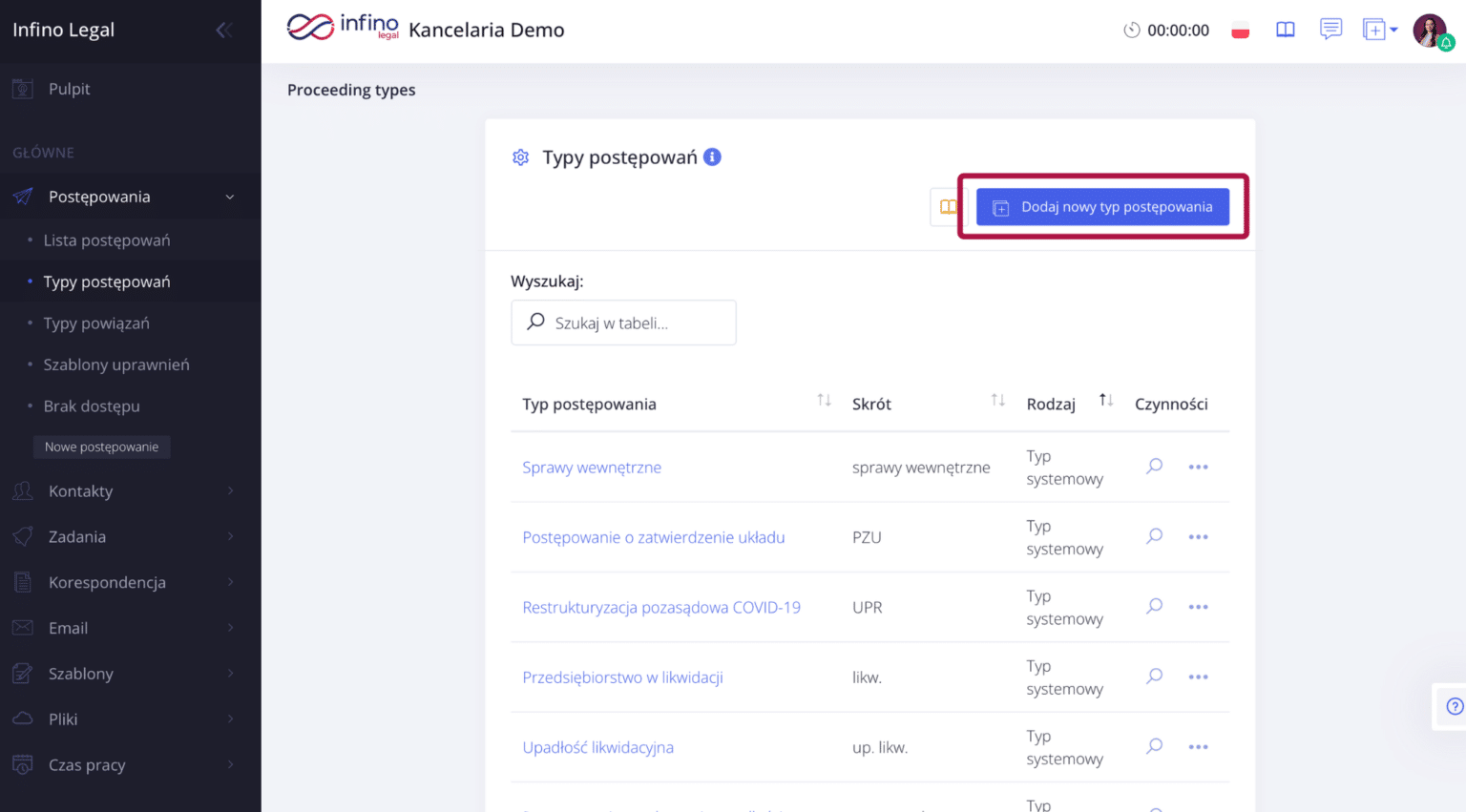Image resolution: width=1466 pixels, height=812 pixels.
Task: Open user profile avatar menu
Action: coord(1430,30)
